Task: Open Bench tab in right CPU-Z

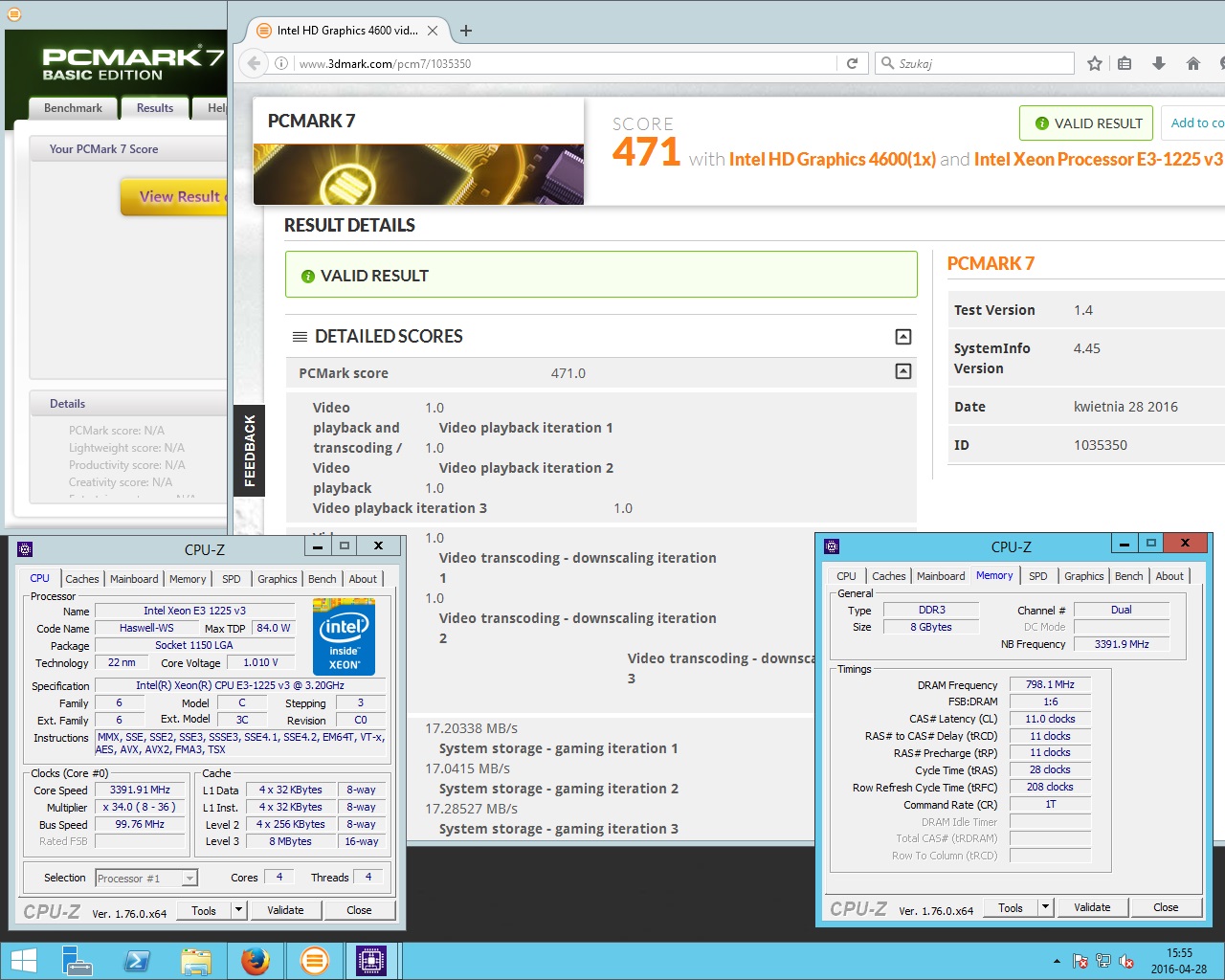Action: pyautogui.click(x=1129, y=576)
